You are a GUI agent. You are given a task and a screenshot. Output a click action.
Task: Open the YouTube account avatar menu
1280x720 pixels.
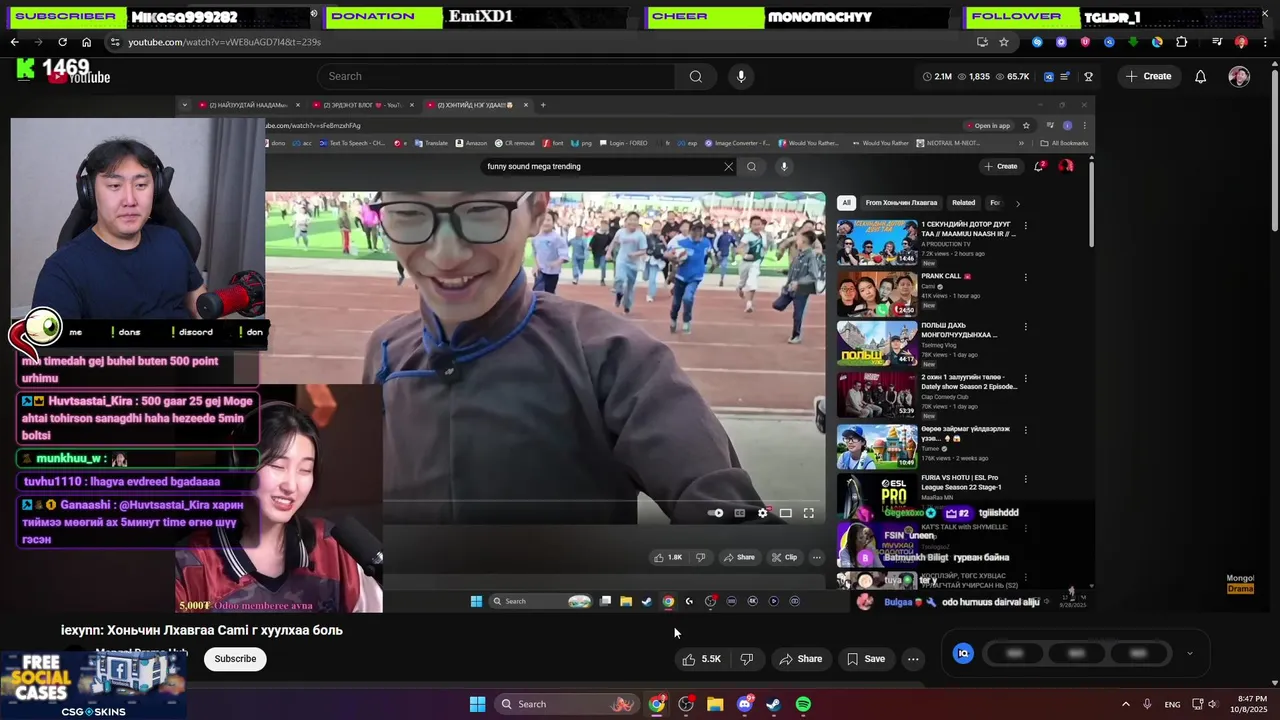pyautogui.click(x=1239, y=76)
